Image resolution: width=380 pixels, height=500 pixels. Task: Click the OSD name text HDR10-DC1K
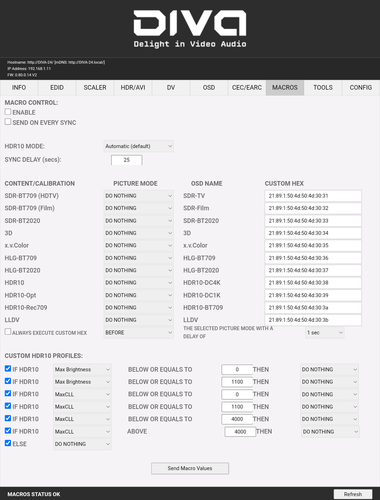point(202,295)
